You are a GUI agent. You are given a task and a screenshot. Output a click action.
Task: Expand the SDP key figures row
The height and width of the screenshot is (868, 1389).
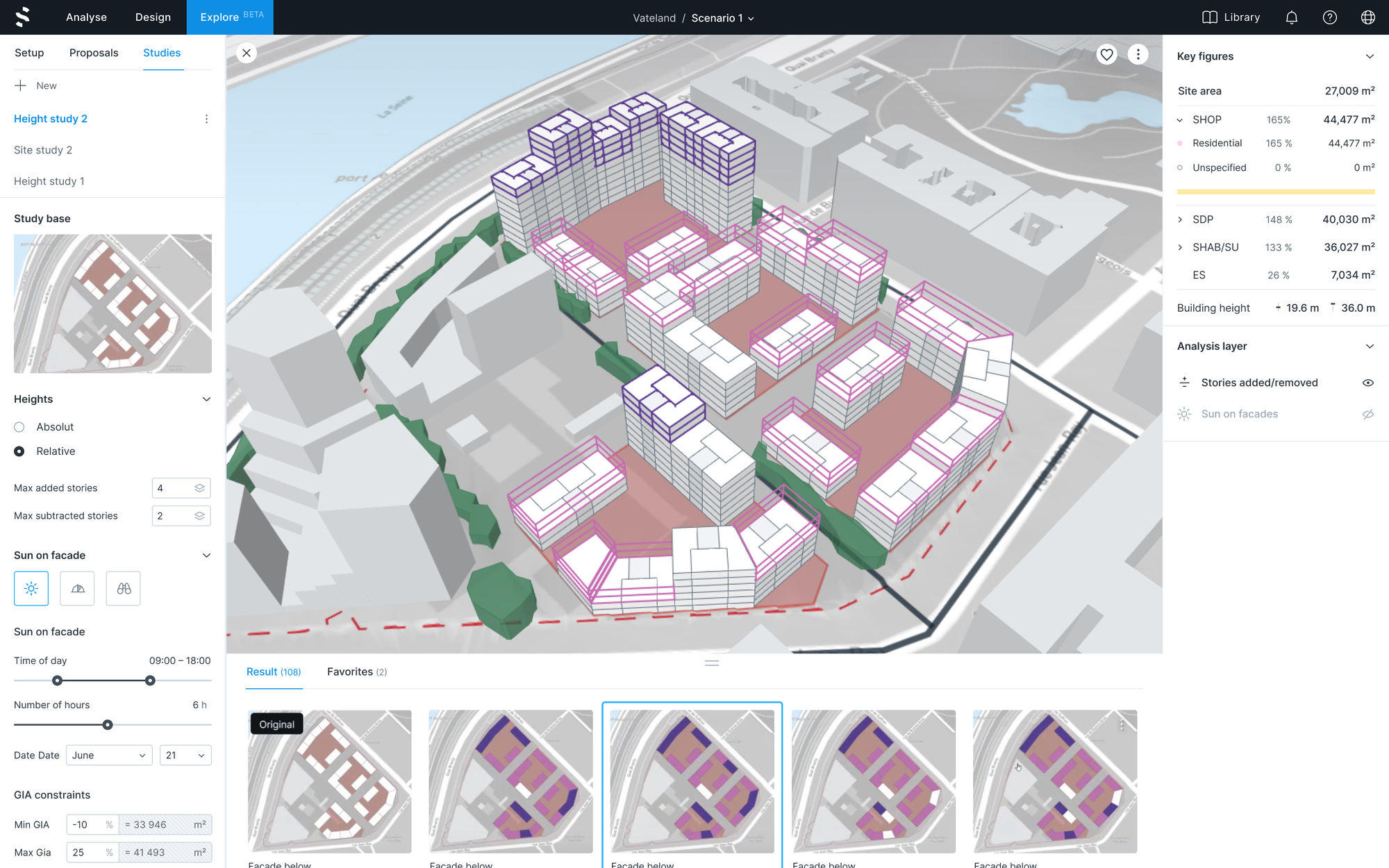tap(1179, 219)
